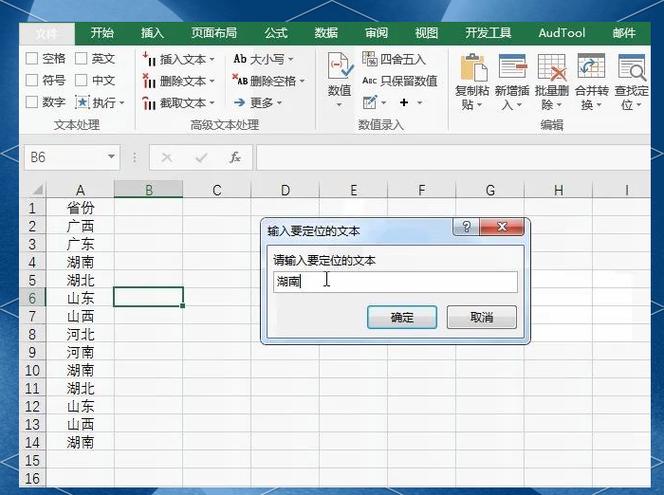Screen dimensions: 664x495
Task: Click the 删除空格 icon
Action: [240, 80]
